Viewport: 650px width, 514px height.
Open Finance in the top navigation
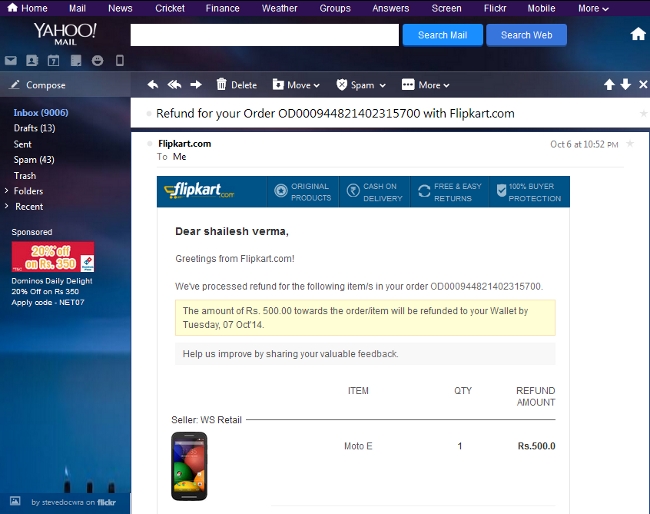click(x=223, y=8)
